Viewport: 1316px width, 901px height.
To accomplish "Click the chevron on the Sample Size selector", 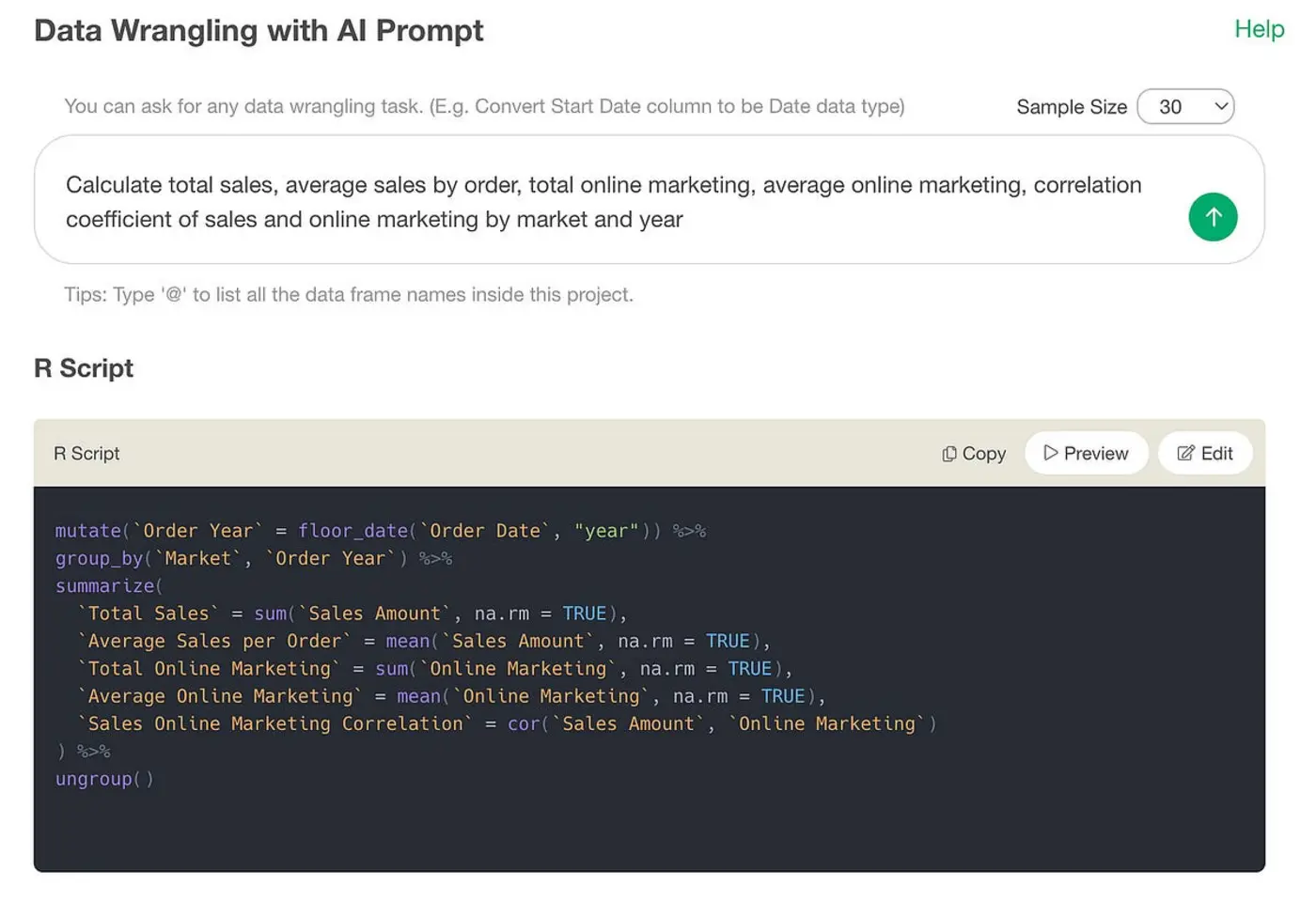I will 1219,106.
